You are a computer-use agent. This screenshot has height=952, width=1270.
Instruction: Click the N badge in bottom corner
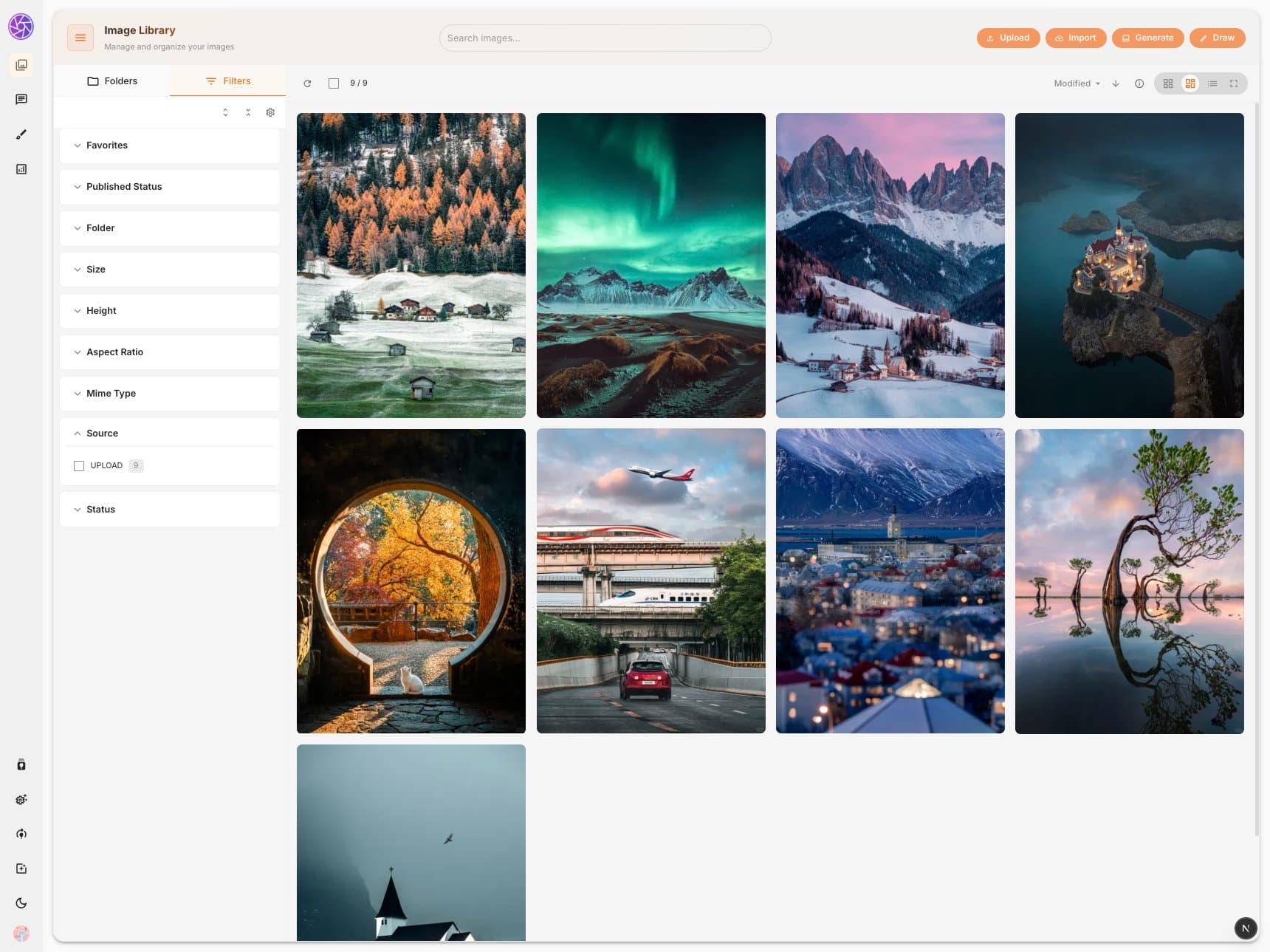click(1246, 928)
